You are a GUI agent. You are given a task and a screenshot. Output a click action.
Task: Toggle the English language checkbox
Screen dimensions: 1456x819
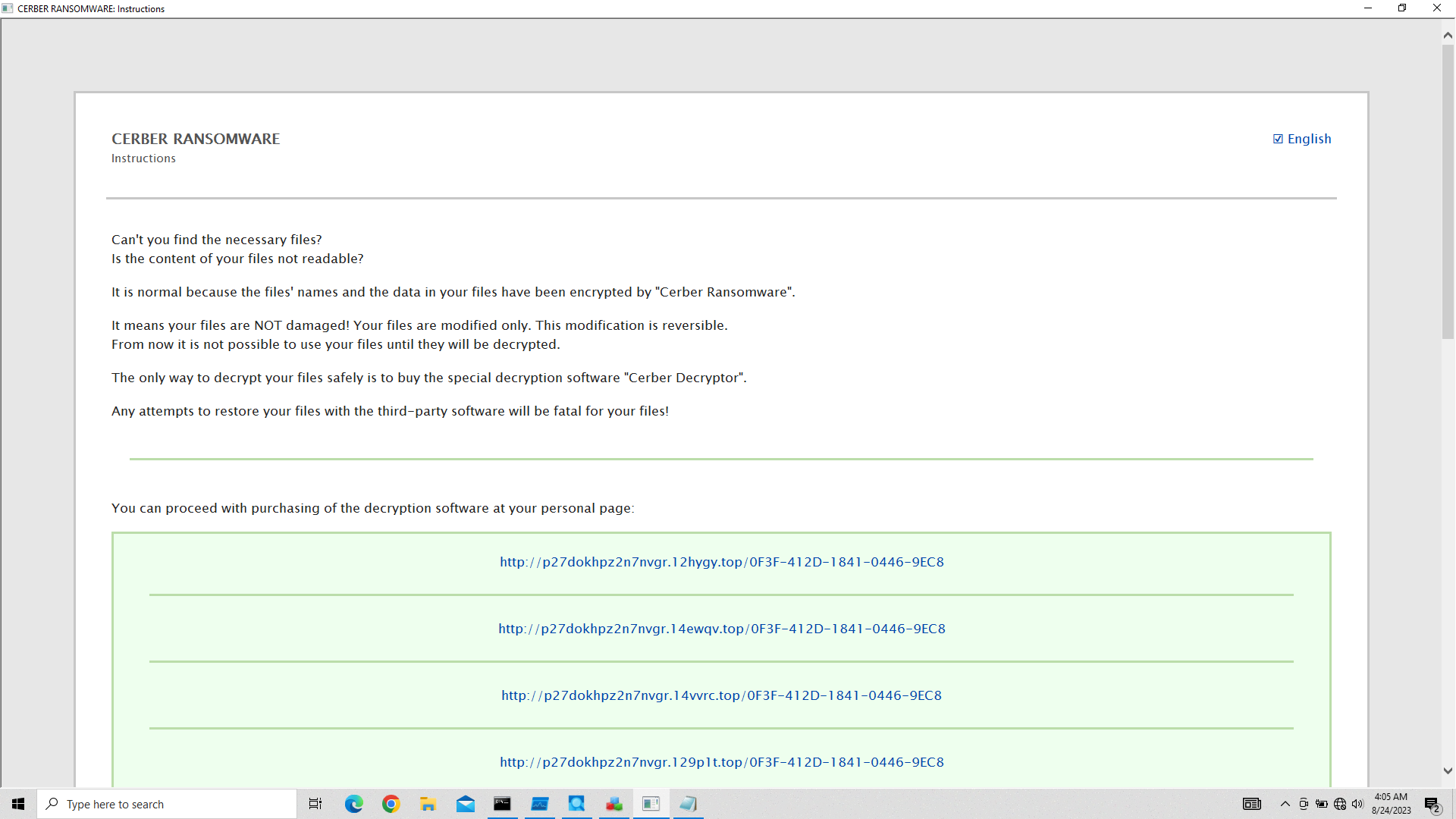click(1278, 139)
